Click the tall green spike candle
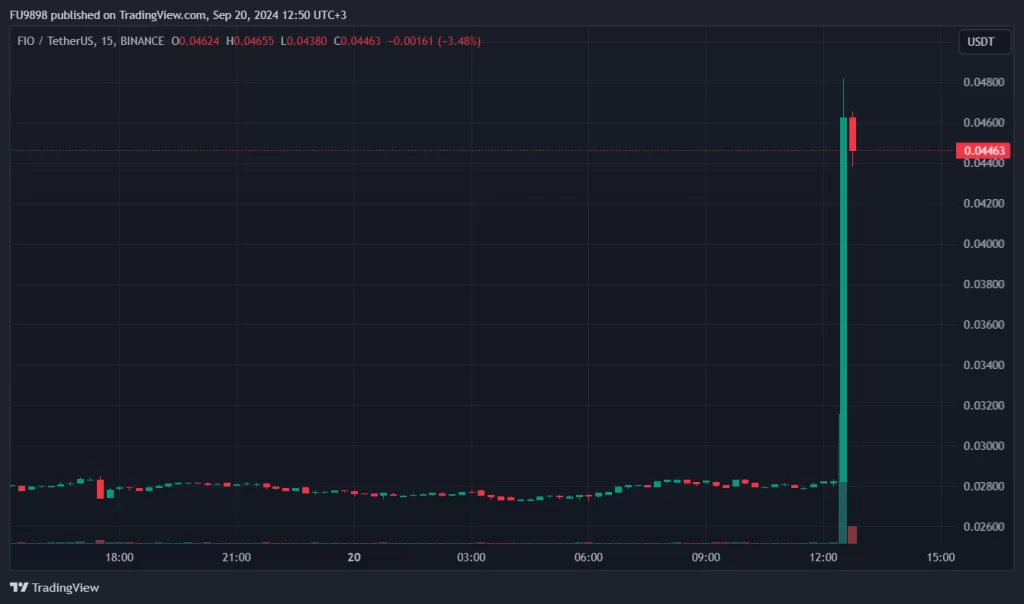 (843, 300)
